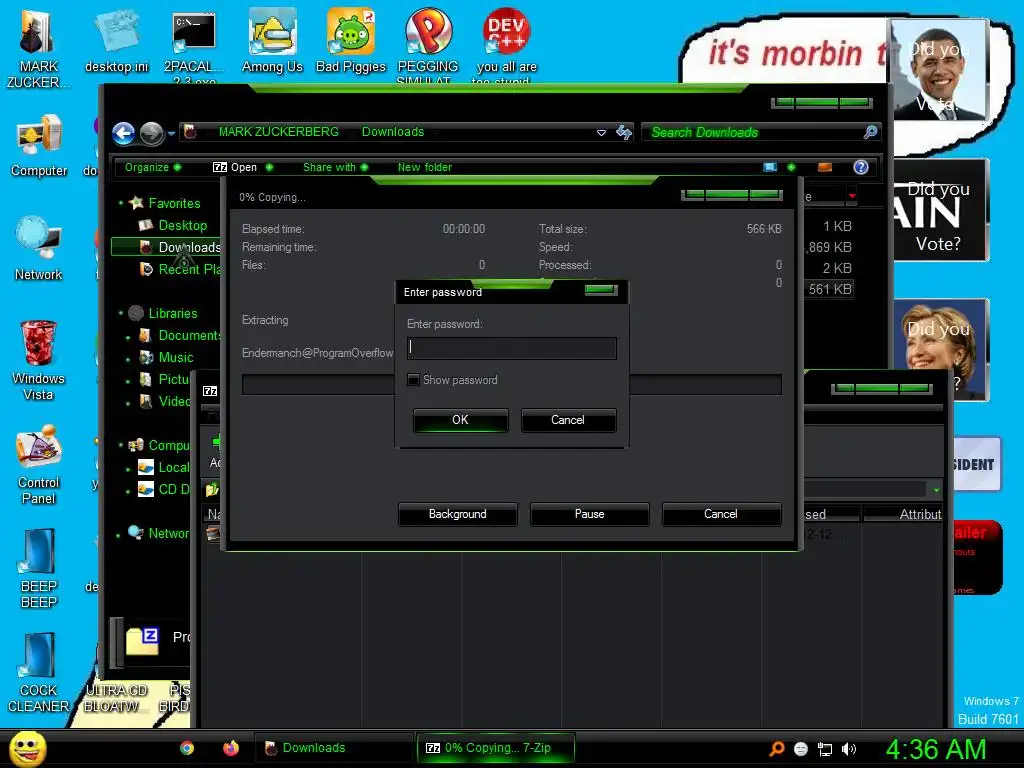Toggle the preview pane icon in Explorer
This screenshot has height=768, width=1024.
point(825,167)
